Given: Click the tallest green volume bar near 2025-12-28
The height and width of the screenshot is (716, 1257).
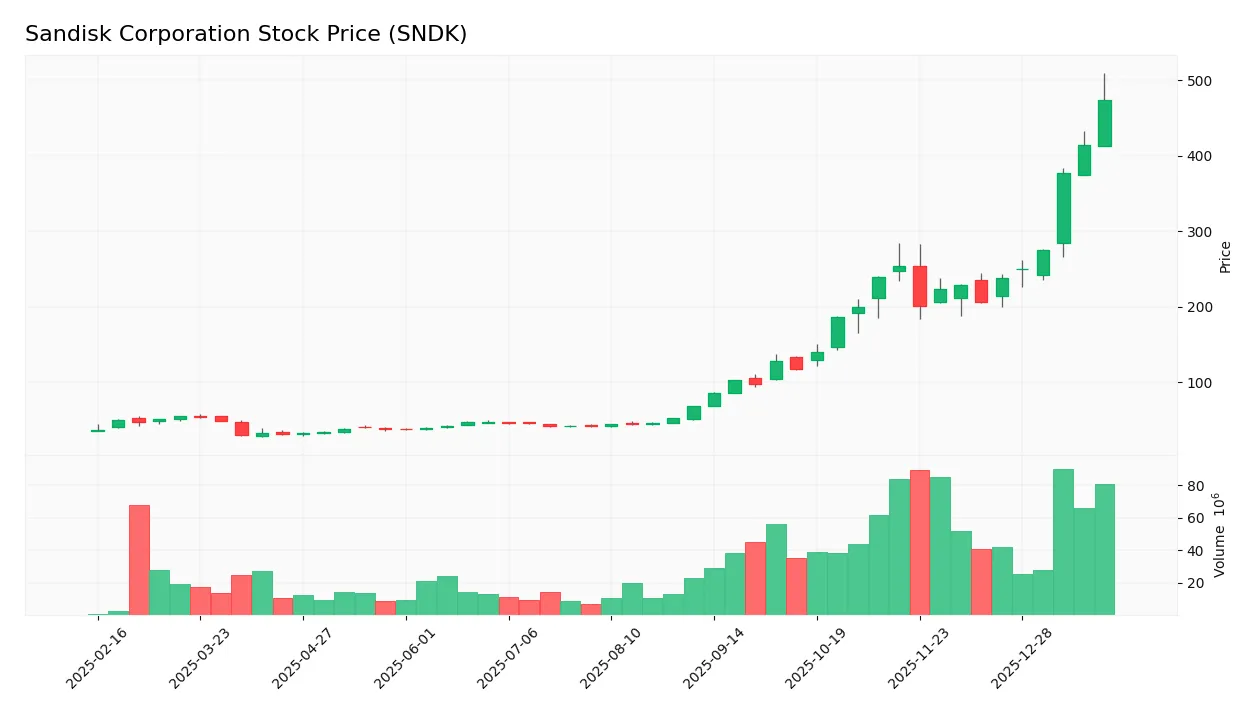Looking at the screenshot, I should click(1064, 540).
